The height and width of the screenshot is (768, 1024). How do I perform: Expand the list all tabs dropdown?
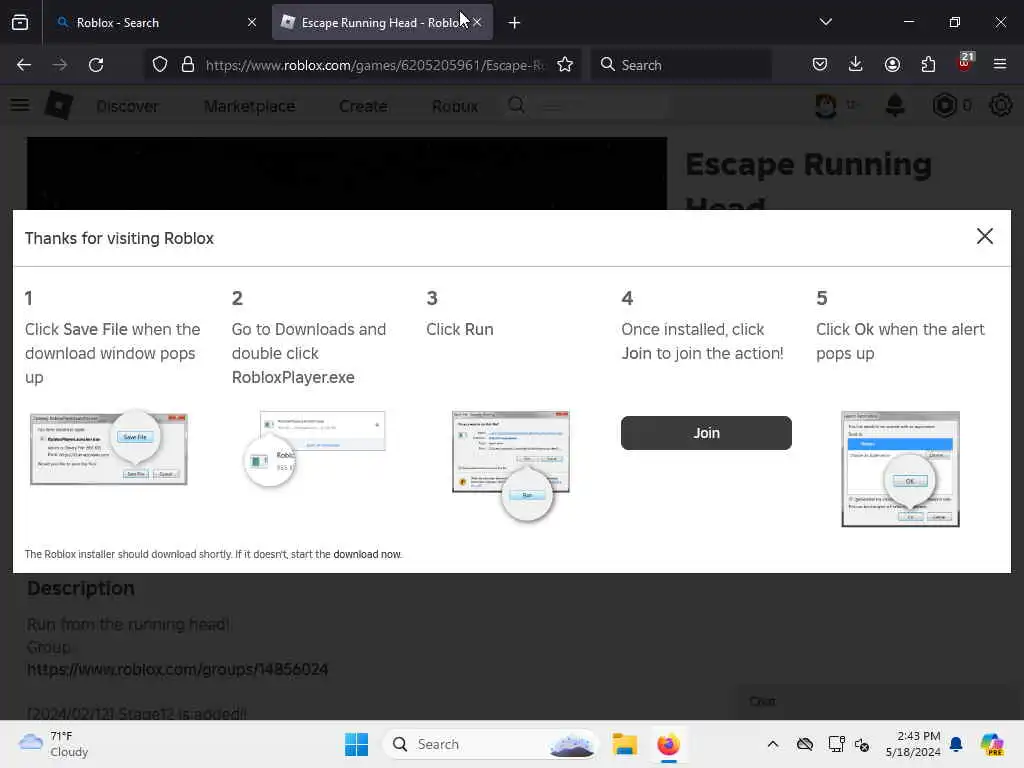tap(825, 22)
